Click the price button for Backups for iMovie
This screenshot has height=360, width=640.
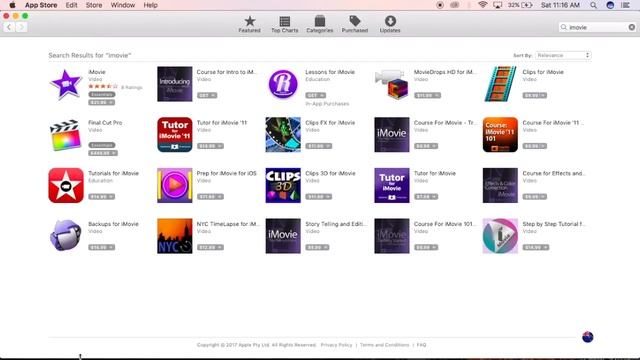[x=102, y=247]
